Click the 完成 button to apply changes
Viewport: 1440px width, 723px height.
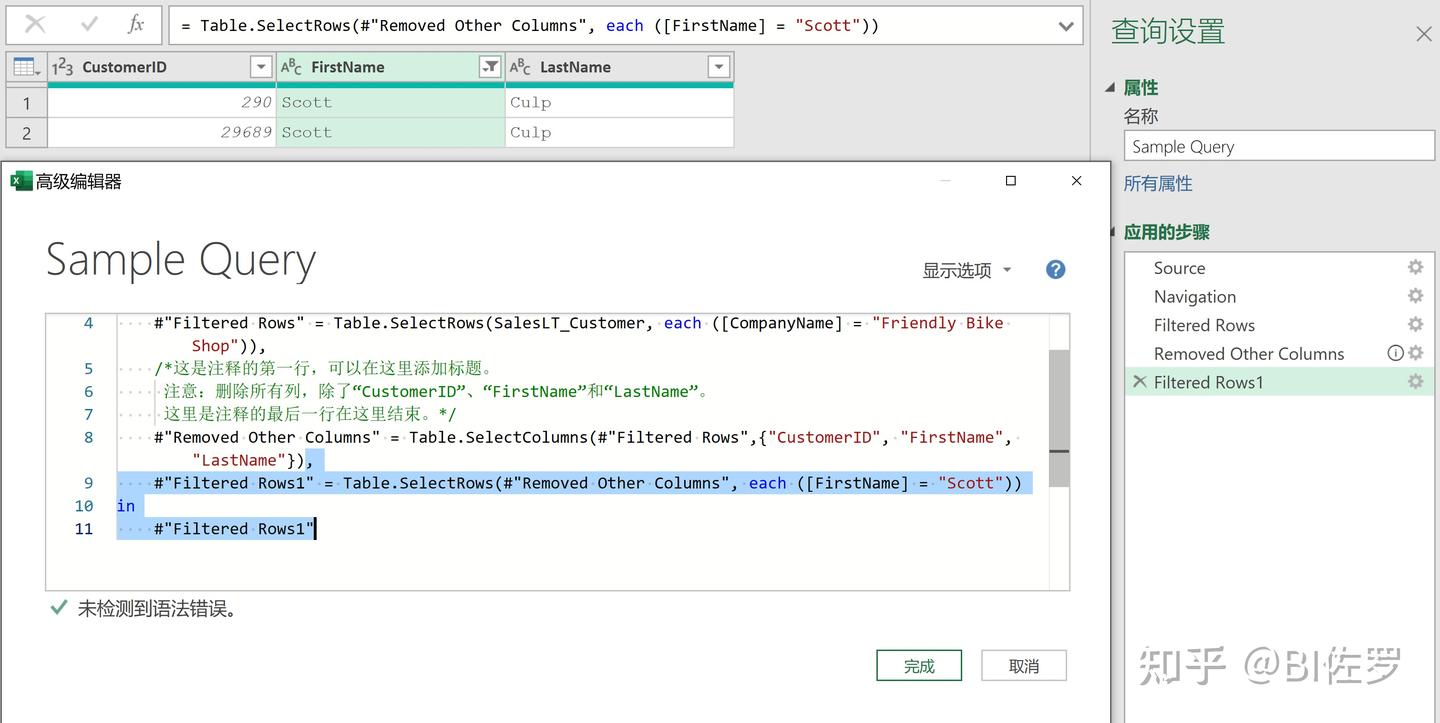point(918,664)
